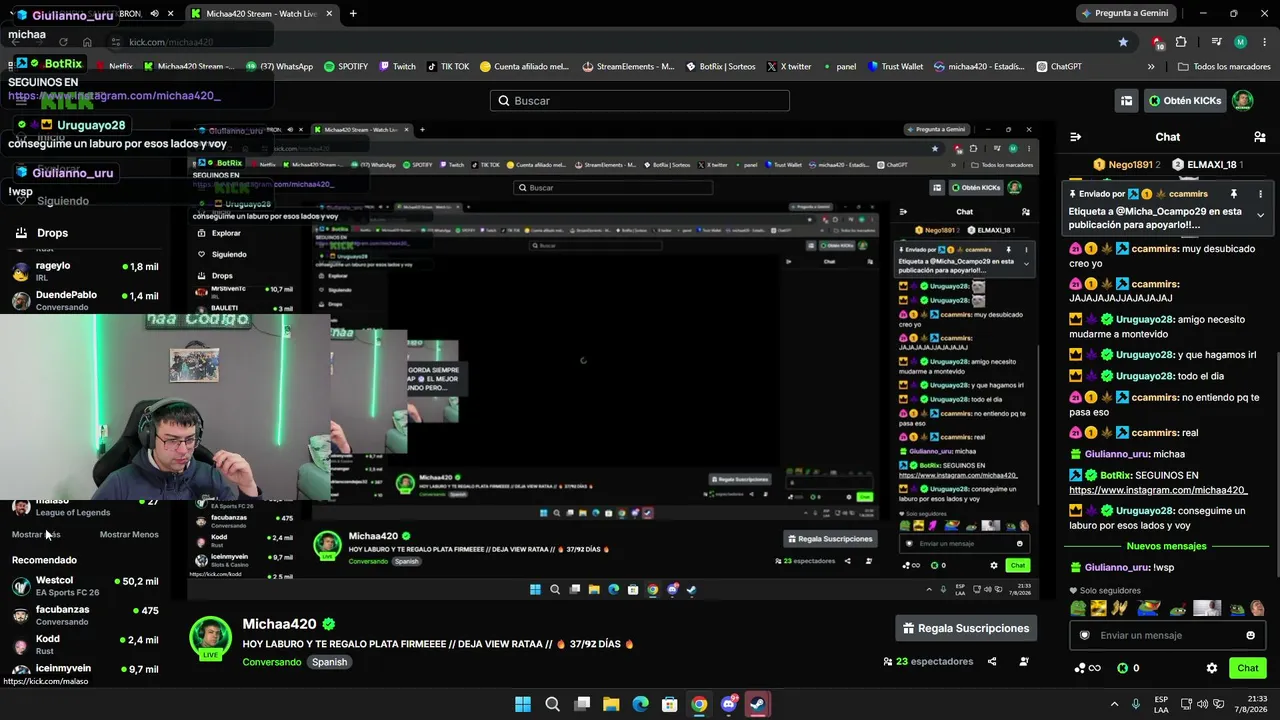Open DuendePablo channel in sidebar
Viewport: 1280px width, 720px height.
(x=85, y=300)
